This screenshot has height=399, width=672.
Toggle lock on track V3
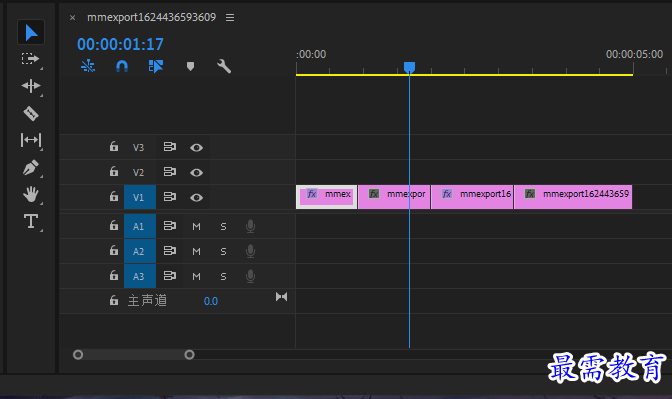[114, 147]
